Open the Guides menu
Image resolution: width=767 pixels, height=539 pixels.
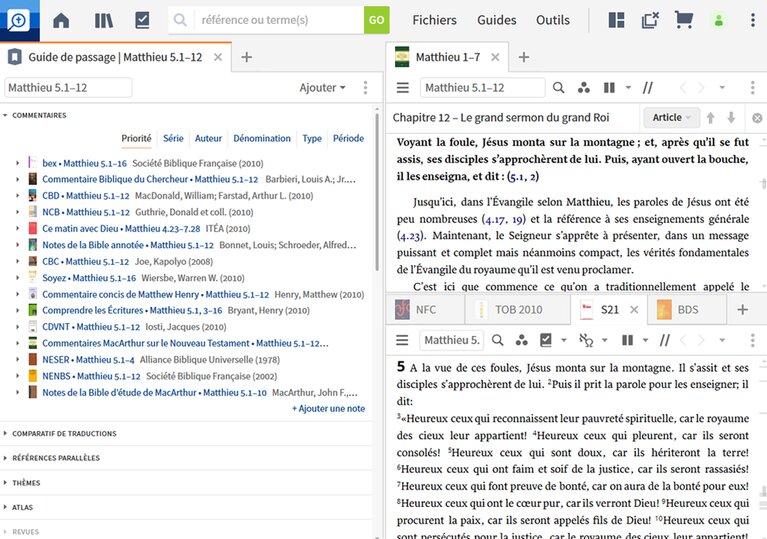click(x=496, y=20)
